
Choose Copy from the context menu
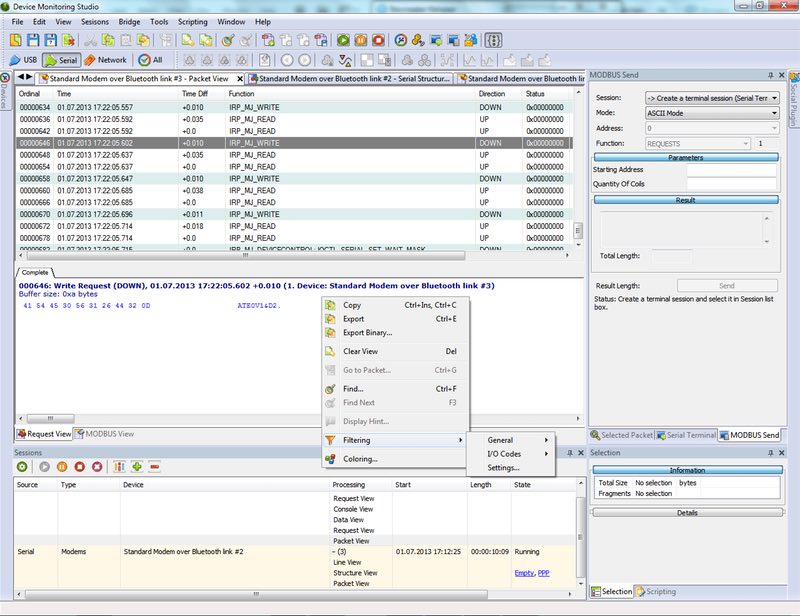point(395,305)
